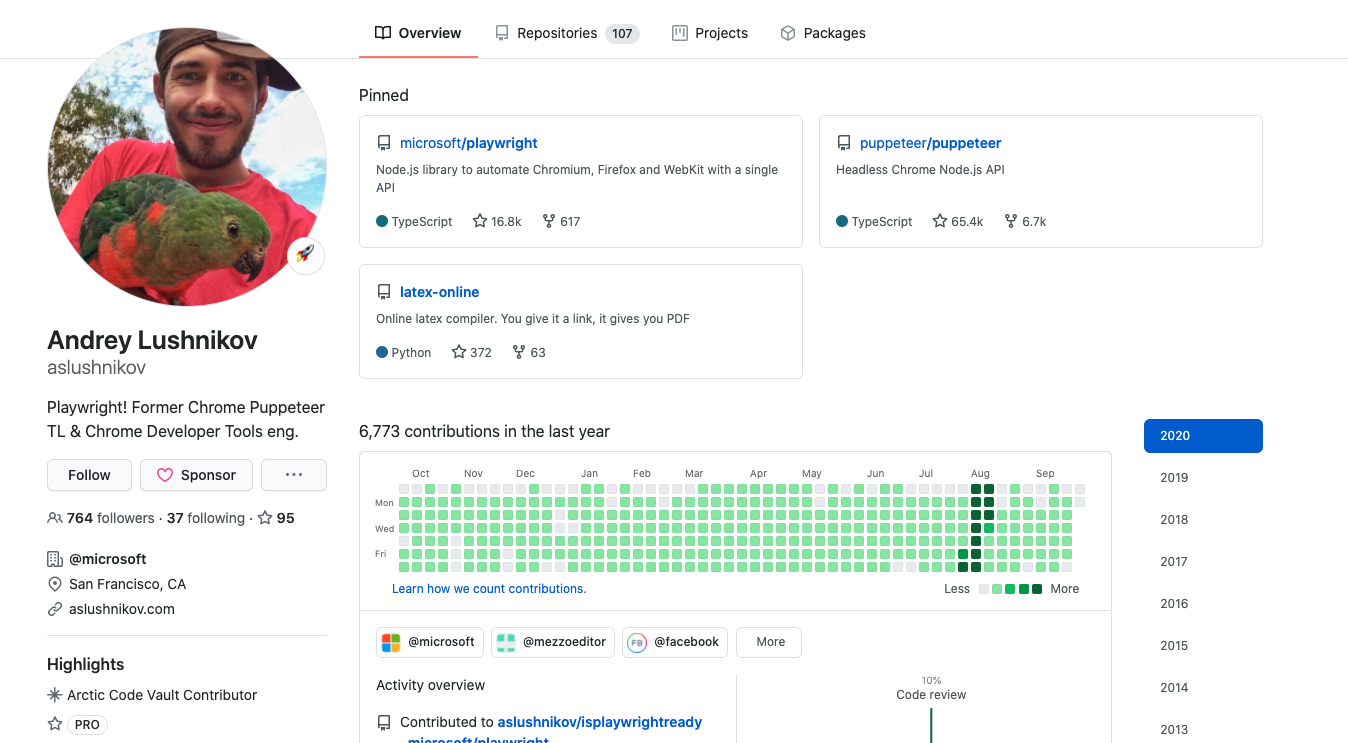Open aslushnikov/isplaywrightready in Activity overview
Screen dimensions: 1348x743
pyautogui.click(x=600, y=722)
